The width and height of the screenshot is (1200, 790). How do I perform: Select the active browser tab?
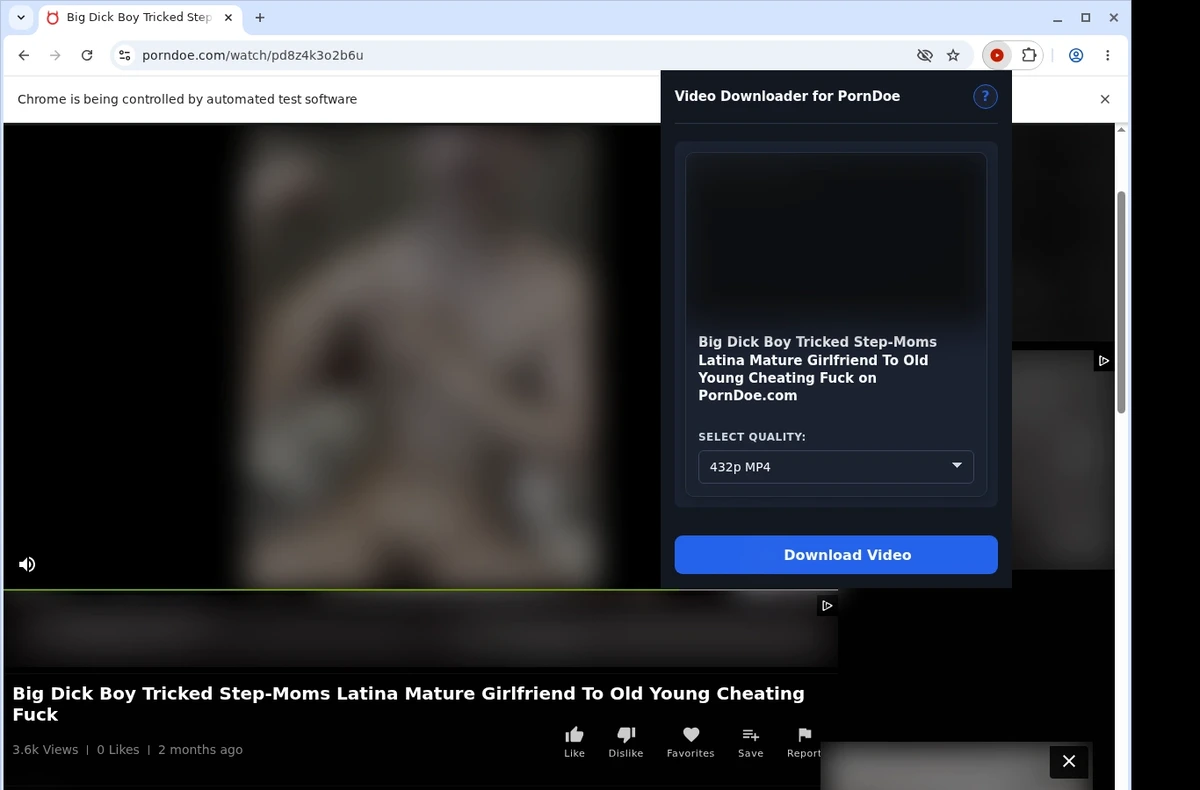(x=140, y=17)
